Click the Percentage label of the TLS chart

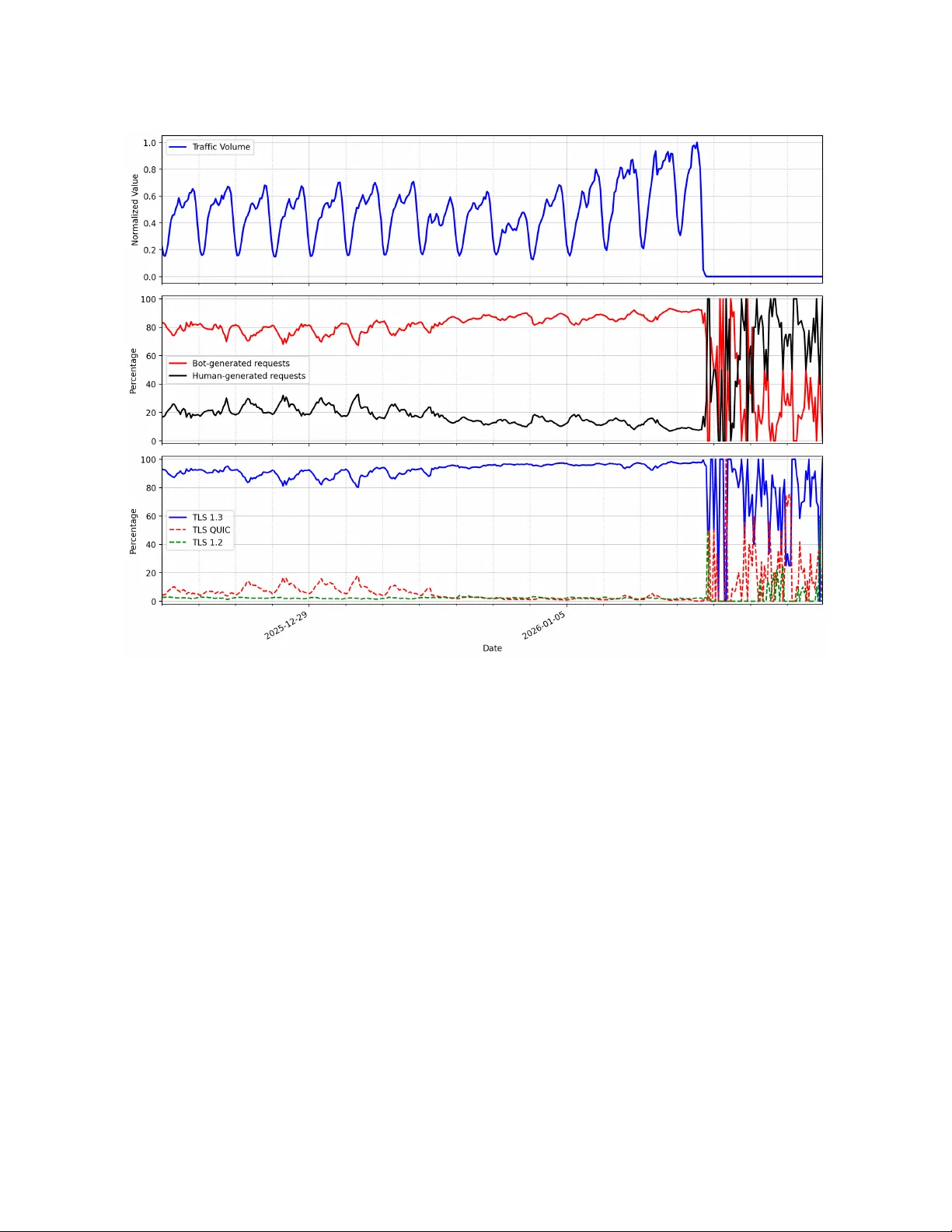(133, 532)
